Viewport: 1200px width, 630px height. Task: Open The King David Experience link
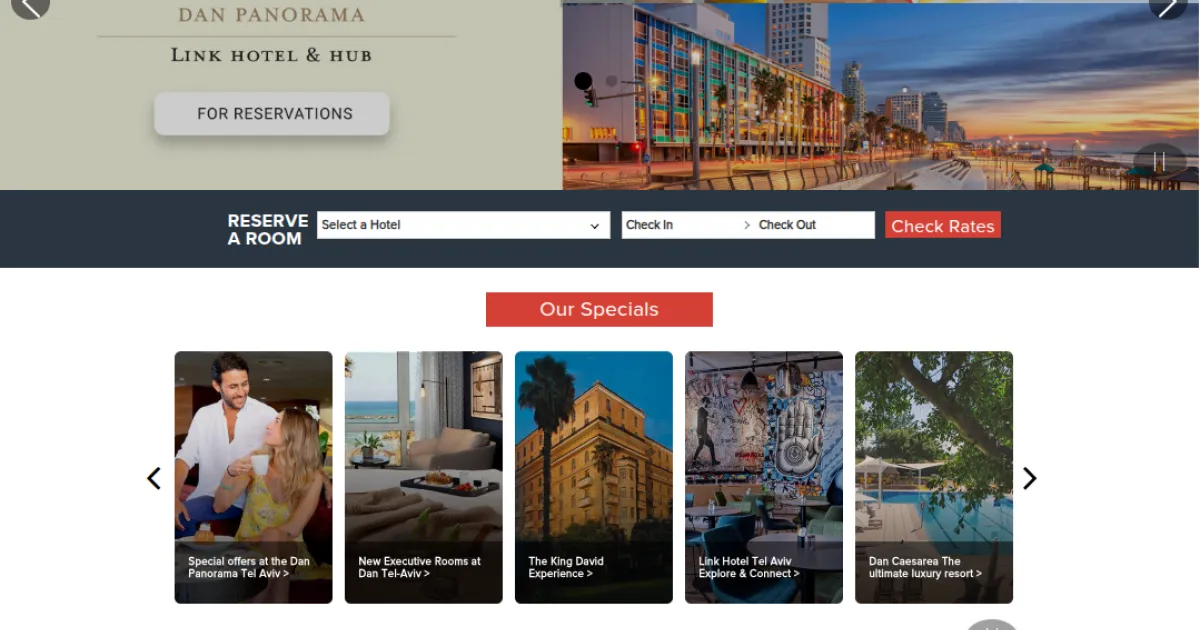point(566,568)
